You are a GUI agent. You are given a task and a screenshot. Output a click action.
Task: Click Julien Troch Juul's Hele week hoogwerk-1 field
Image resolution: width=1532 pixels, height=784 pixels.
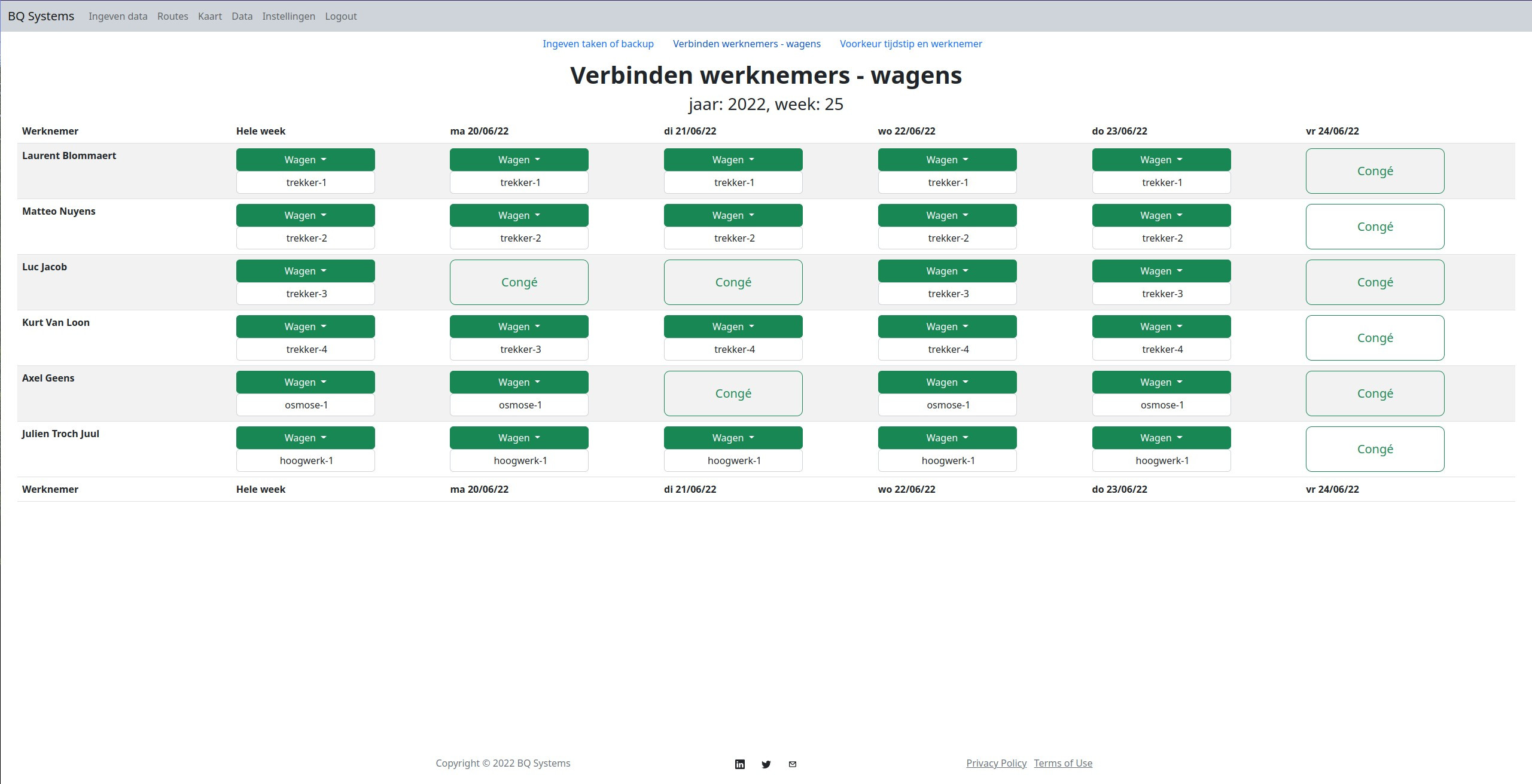tap(306, 460)
